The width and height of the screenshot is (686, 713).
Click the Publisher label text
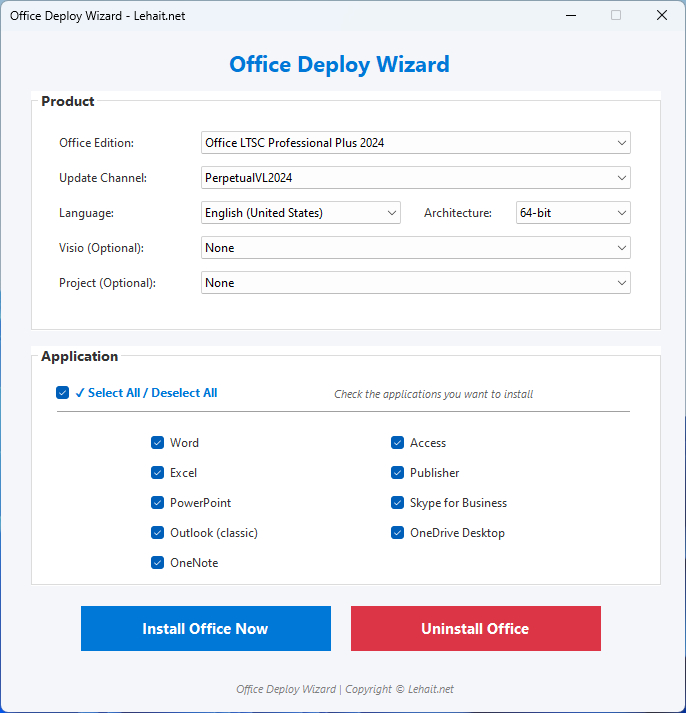pyautogui.click(x=435, y=473)
